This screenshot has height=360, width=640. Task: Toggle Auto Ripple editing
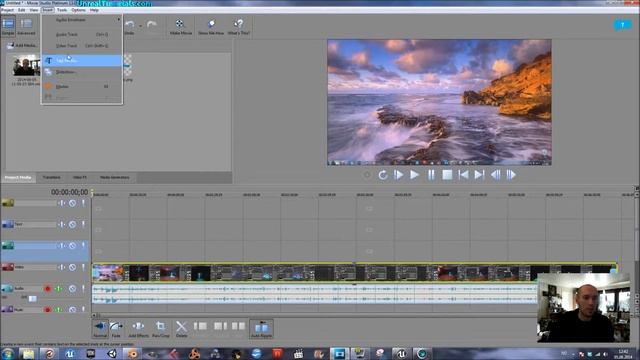pyautogui.click(x=261, y=329)
